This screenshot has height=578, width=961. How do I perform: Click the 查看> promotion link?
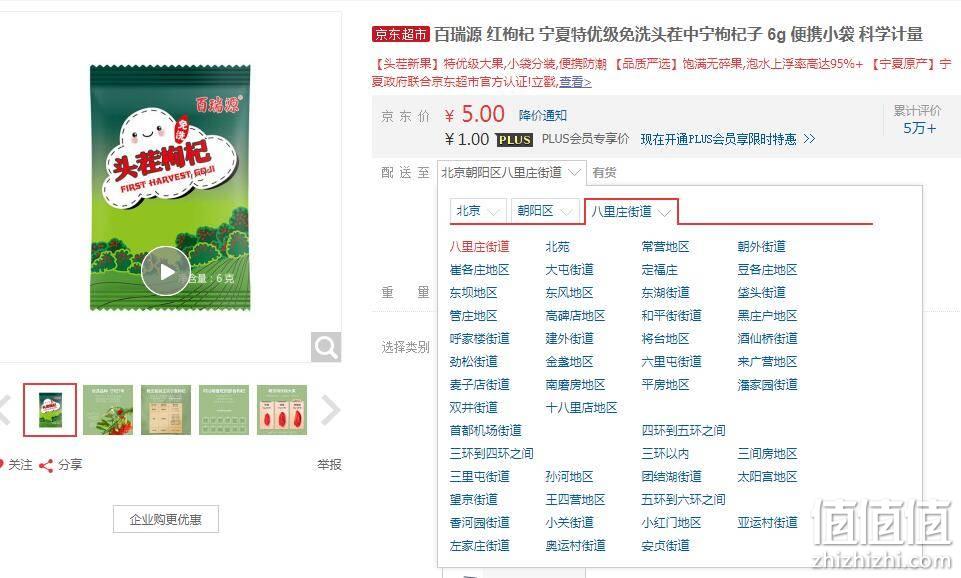pyautogui.click(x=575, y=82)
